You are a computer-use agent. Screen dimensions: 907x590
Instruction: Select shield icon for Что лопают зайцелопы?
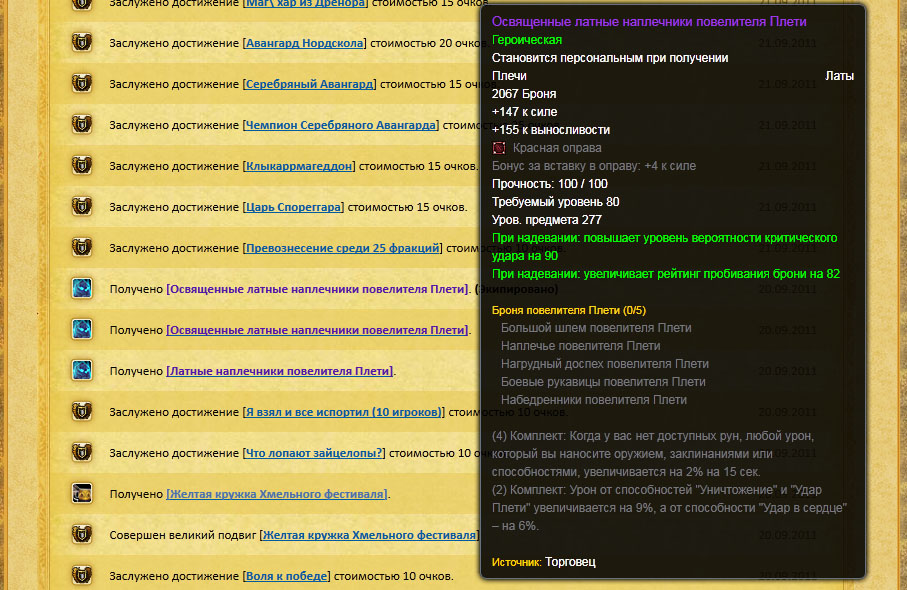[x=82, y=453]
